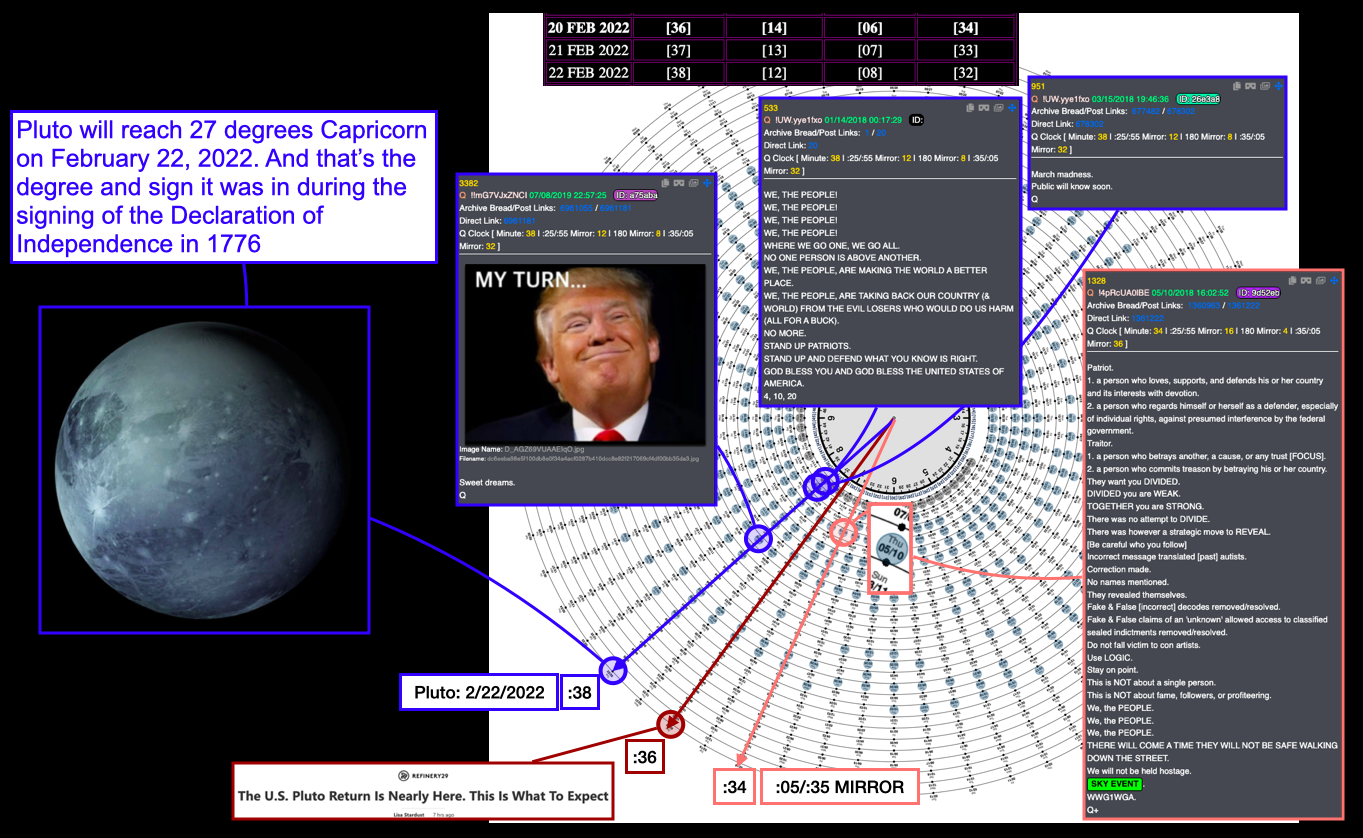Click post number 951

click(x=1038, y=86)
